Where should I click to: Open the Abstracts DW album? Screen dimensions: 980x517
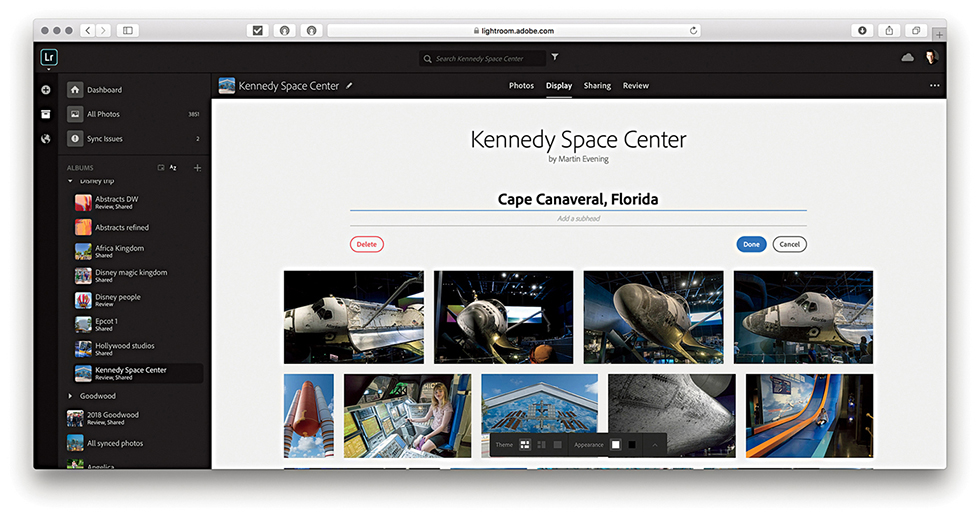click(x=138, y=203)
